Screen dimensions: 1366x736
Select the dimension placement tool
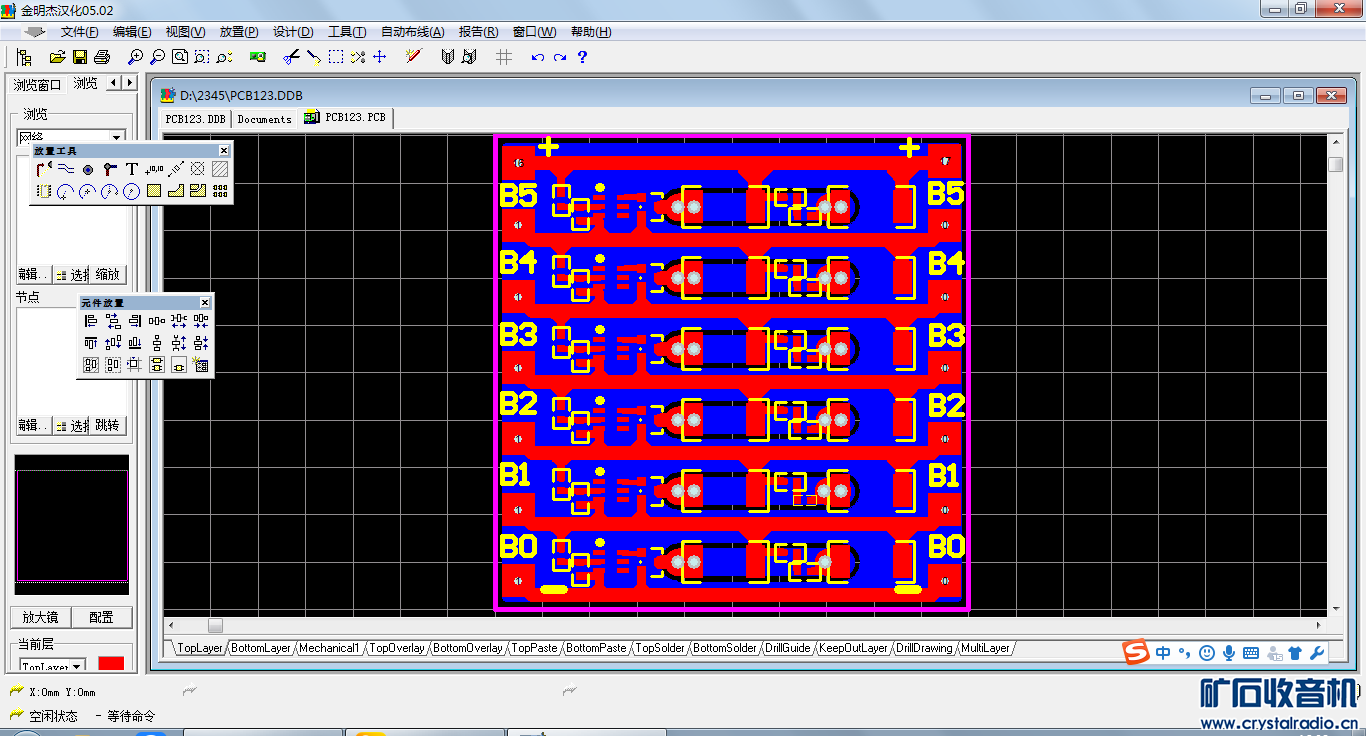175,169
